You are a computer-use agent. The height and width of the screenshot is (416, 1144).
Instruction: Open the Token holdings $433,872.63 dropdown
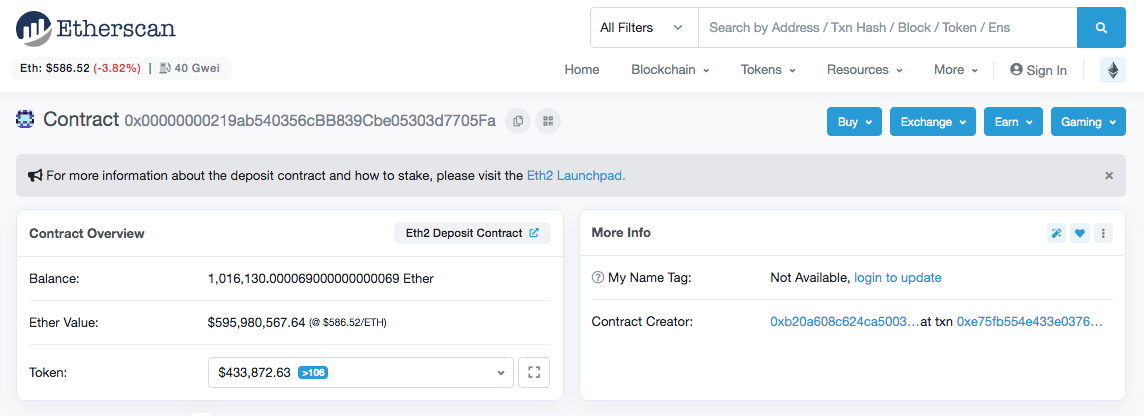(360, 372)
